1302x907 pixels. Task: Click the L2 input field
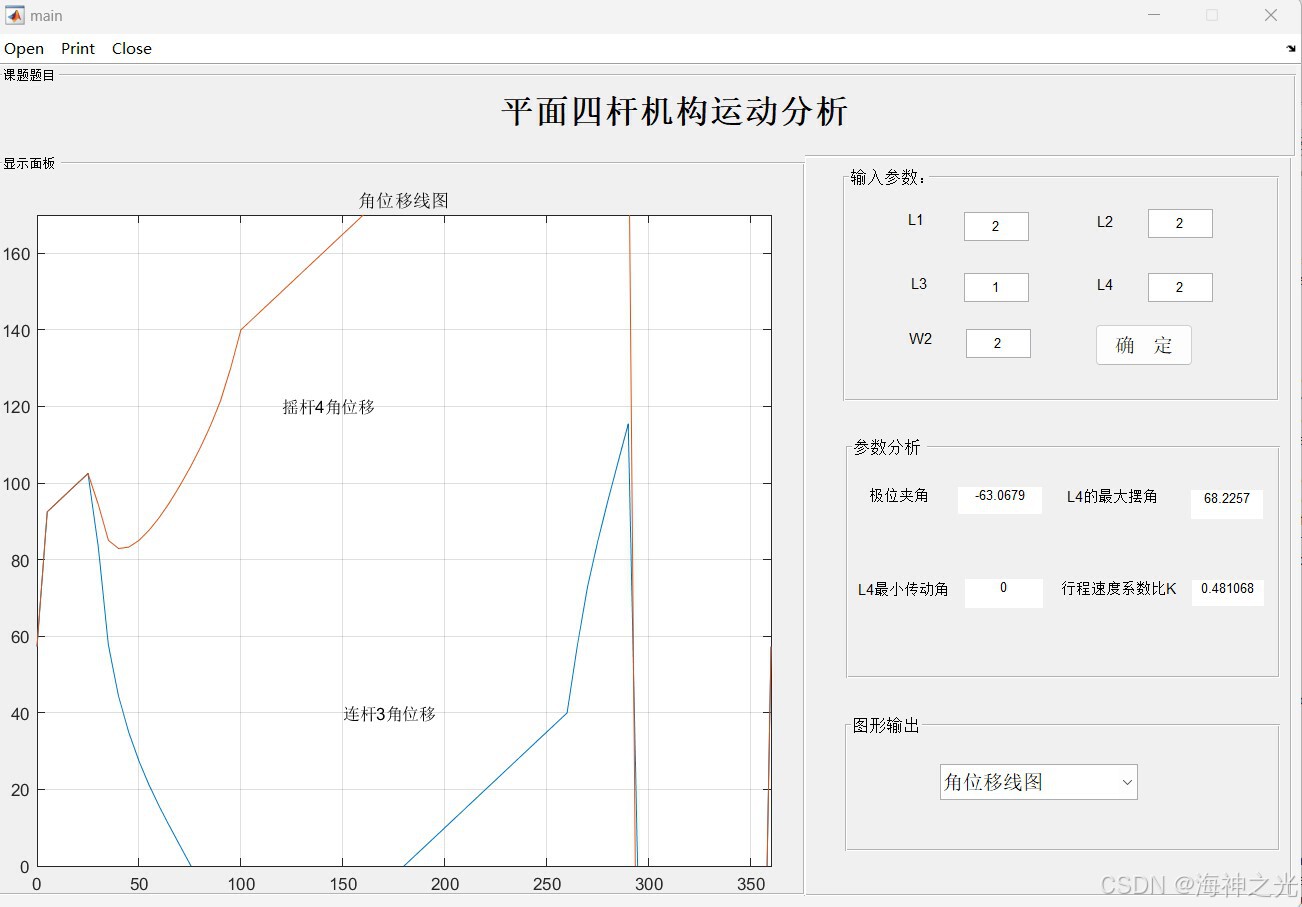(1180, 223)
